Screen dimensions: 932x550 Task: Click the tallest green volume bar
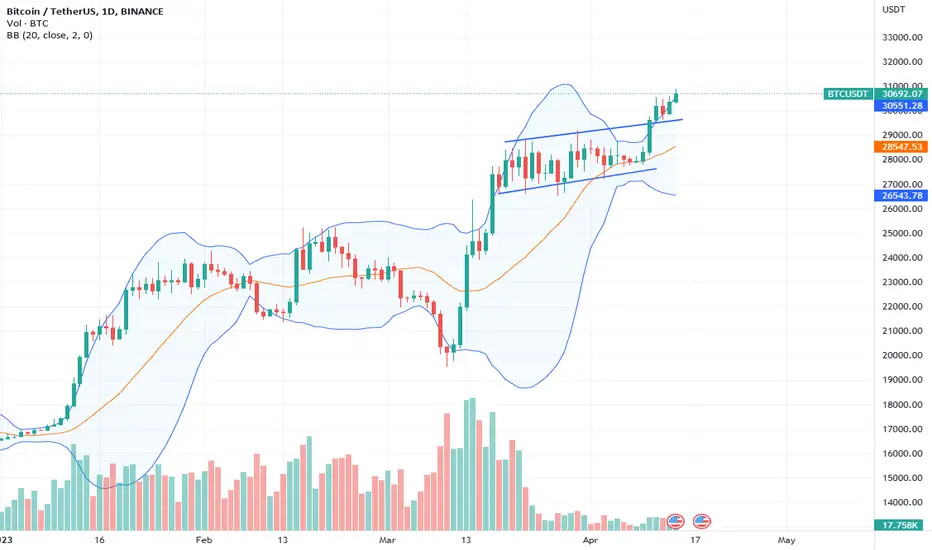pos(473,464)
